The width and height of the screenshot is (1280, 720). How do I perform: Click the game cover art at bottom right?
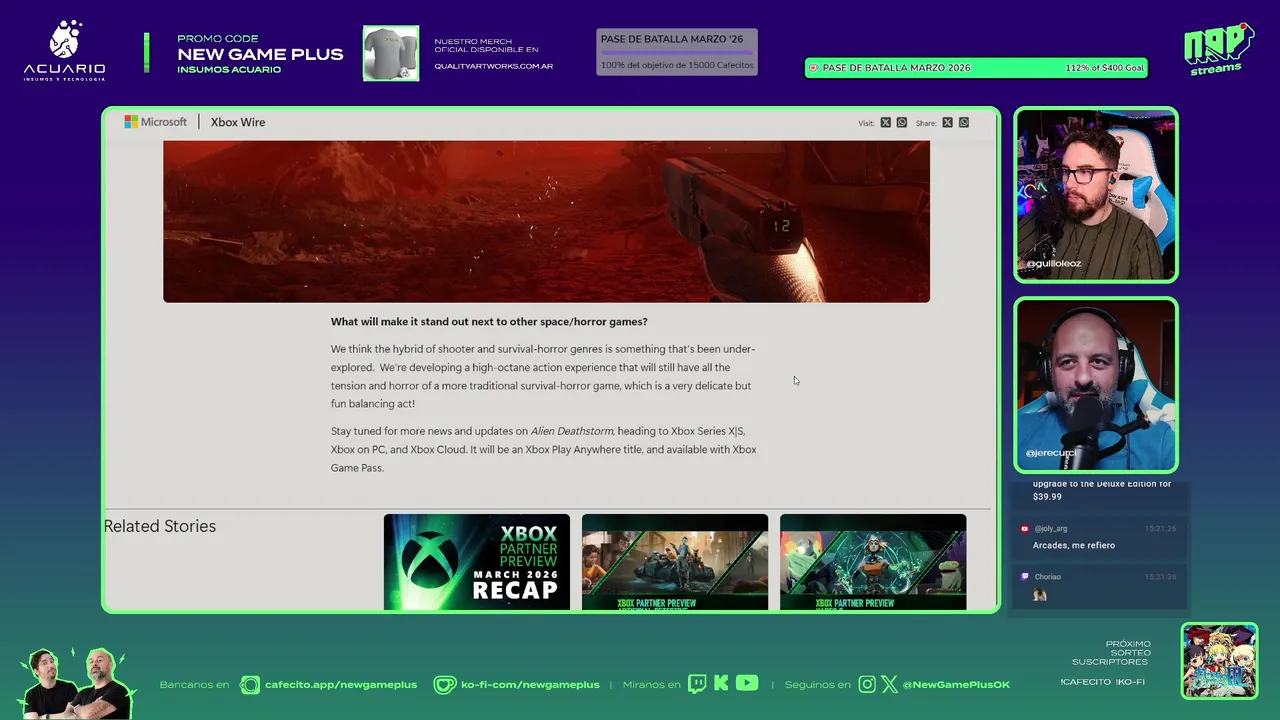[1219, 661]
